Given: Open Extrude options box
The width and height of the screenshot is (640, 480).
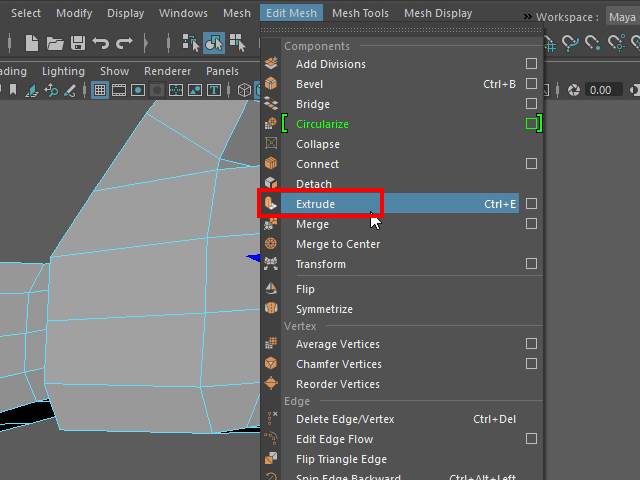Looking at the screenshot, I should coord(531,204).
